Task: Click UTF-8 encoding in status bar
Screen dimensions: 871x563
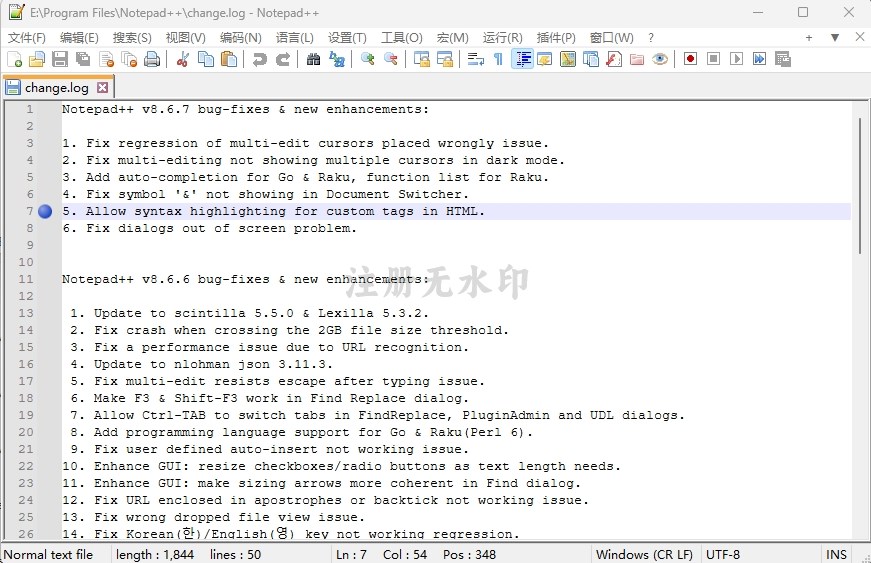Action: tap(723, 554)
